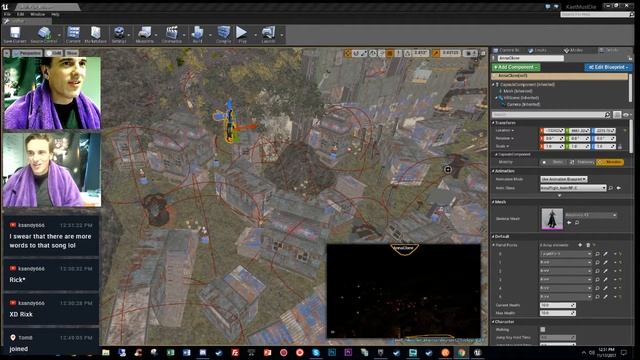
Task: Click the Current Health value field
Action: pyautogui.click(x=557, y=305)
